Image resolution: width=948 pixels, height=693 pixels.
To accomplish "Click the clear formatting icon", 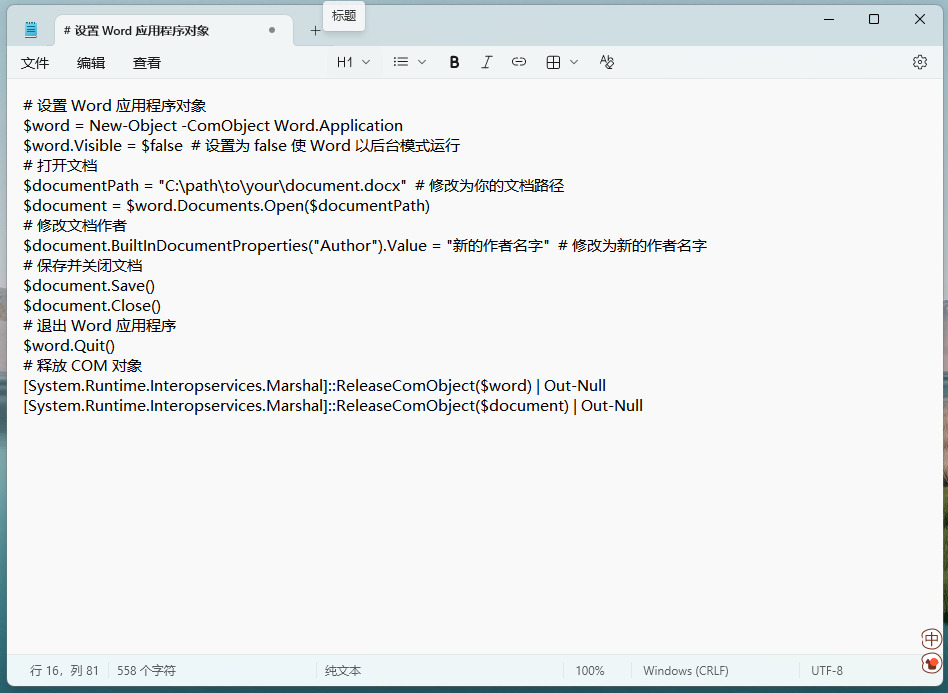I will pos(606,62).
